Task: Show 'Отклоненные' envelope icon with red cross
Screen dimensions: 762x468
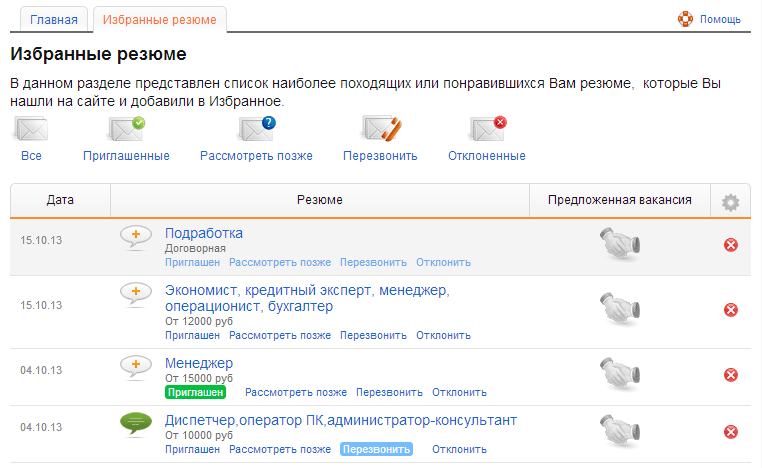Action: (x=487, y=129)
